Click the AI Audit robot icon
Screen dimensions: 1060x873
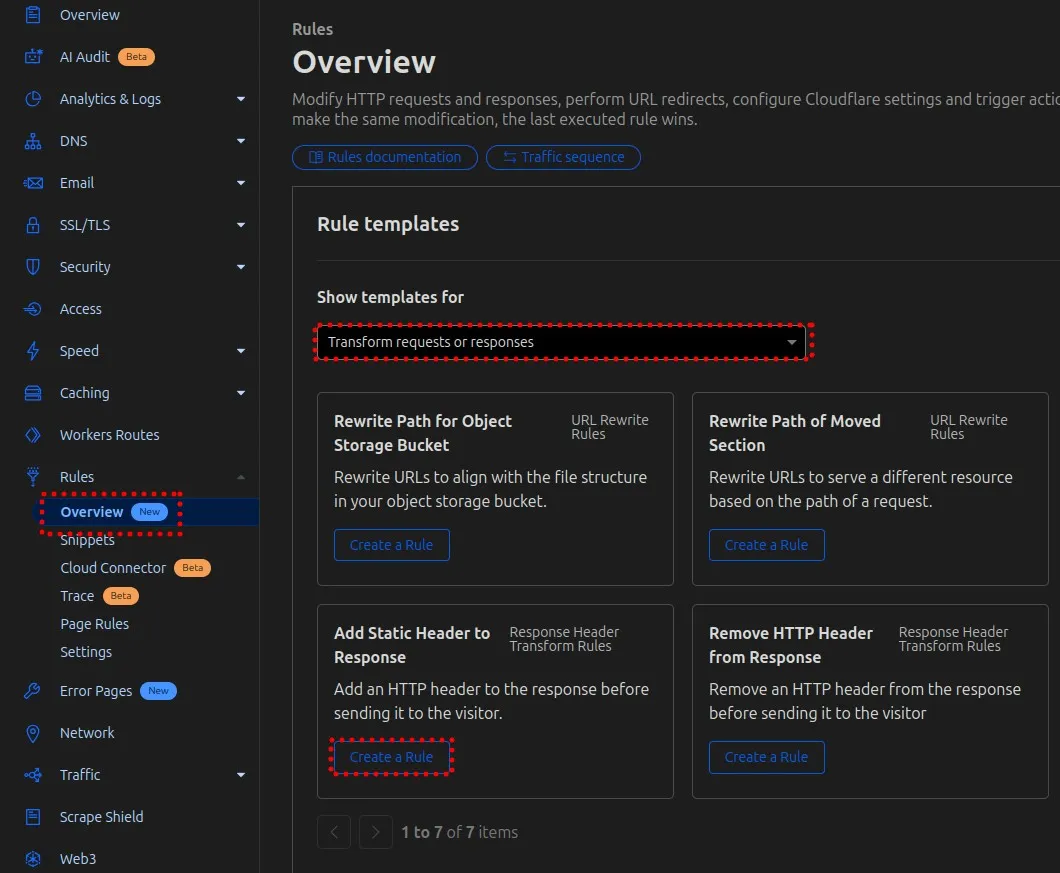(32, 57)
